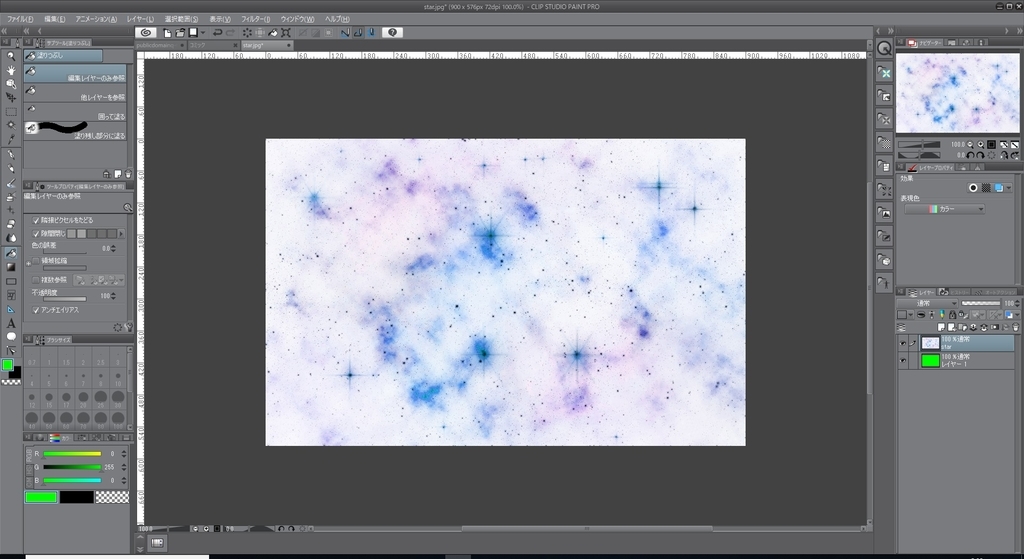Enable 複数参照 checkbox
The height and width of the screenshot is (559, 1024).
coord(36,280)
